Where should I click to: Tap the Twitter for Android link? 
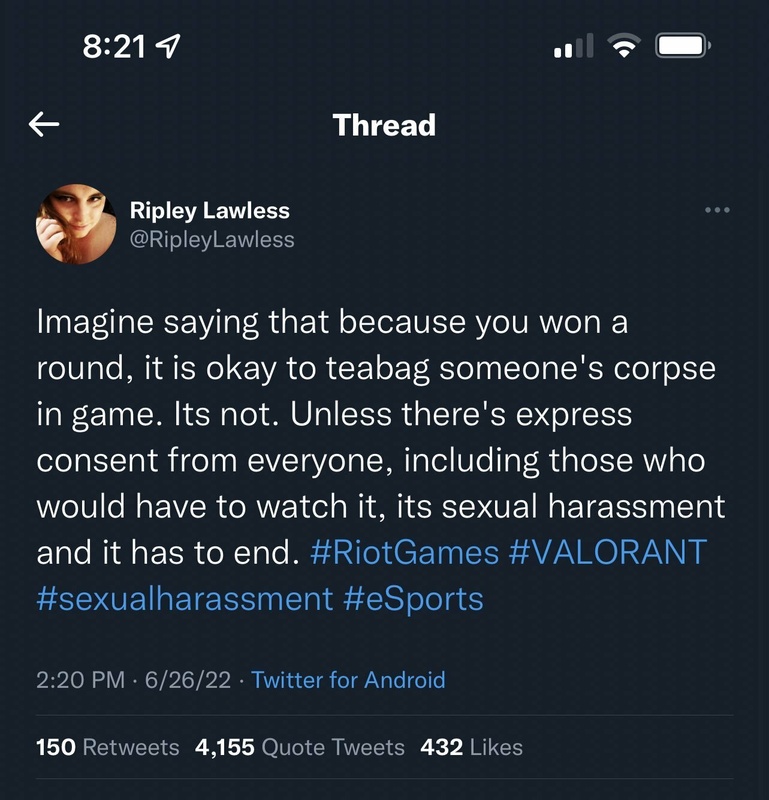click(349, 680)
